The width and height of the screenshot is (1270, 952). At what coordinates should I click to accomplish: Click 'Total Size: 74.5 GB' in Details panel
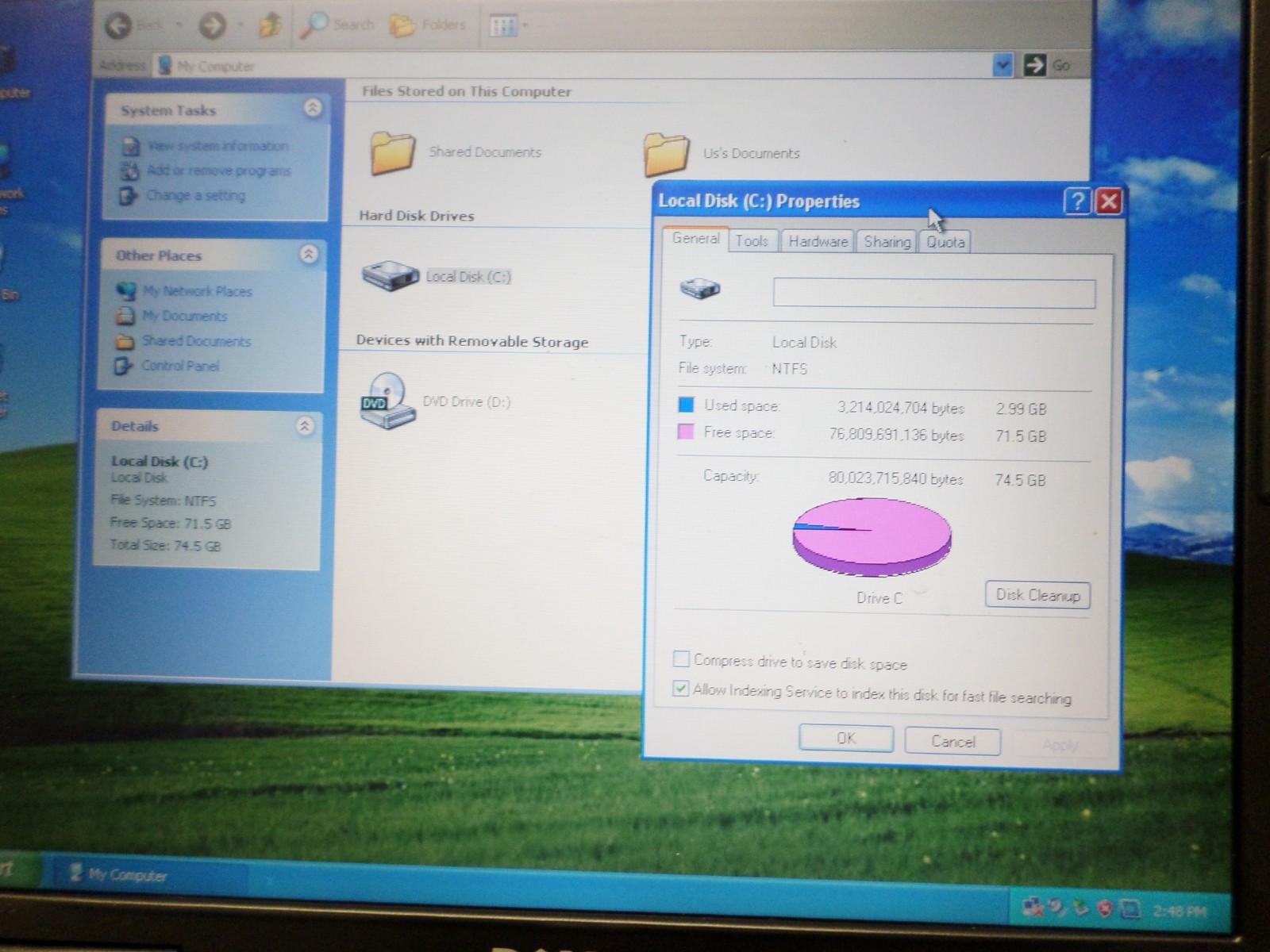(165, 546)
